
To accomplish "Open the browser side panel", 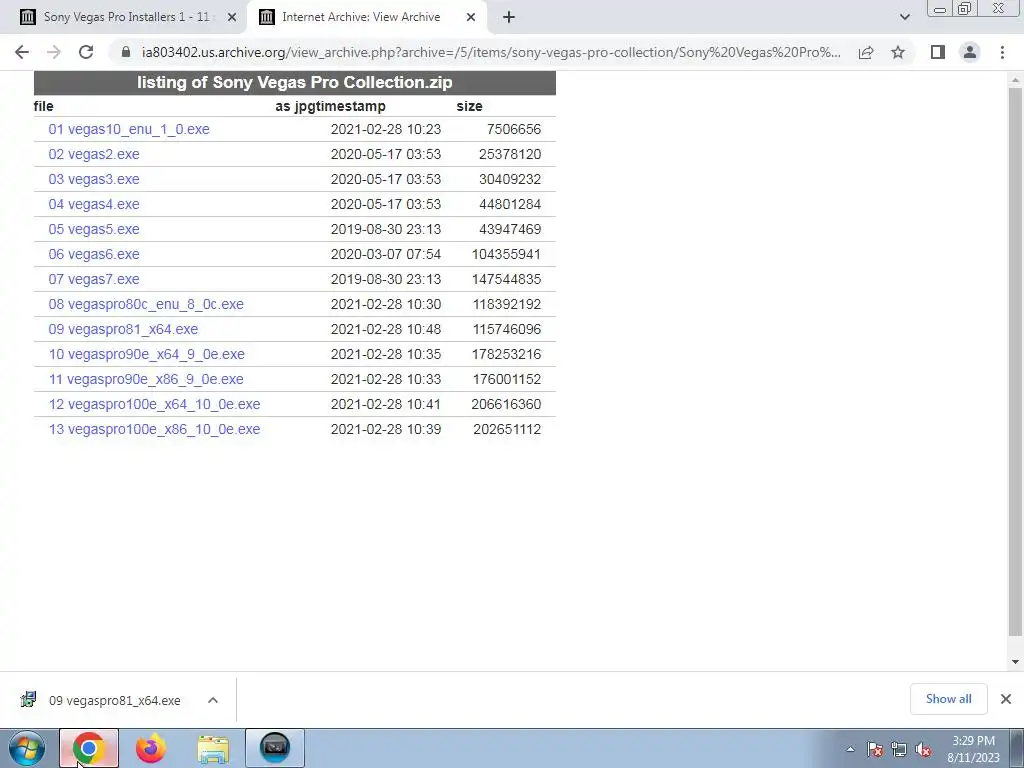I will 938,52.
